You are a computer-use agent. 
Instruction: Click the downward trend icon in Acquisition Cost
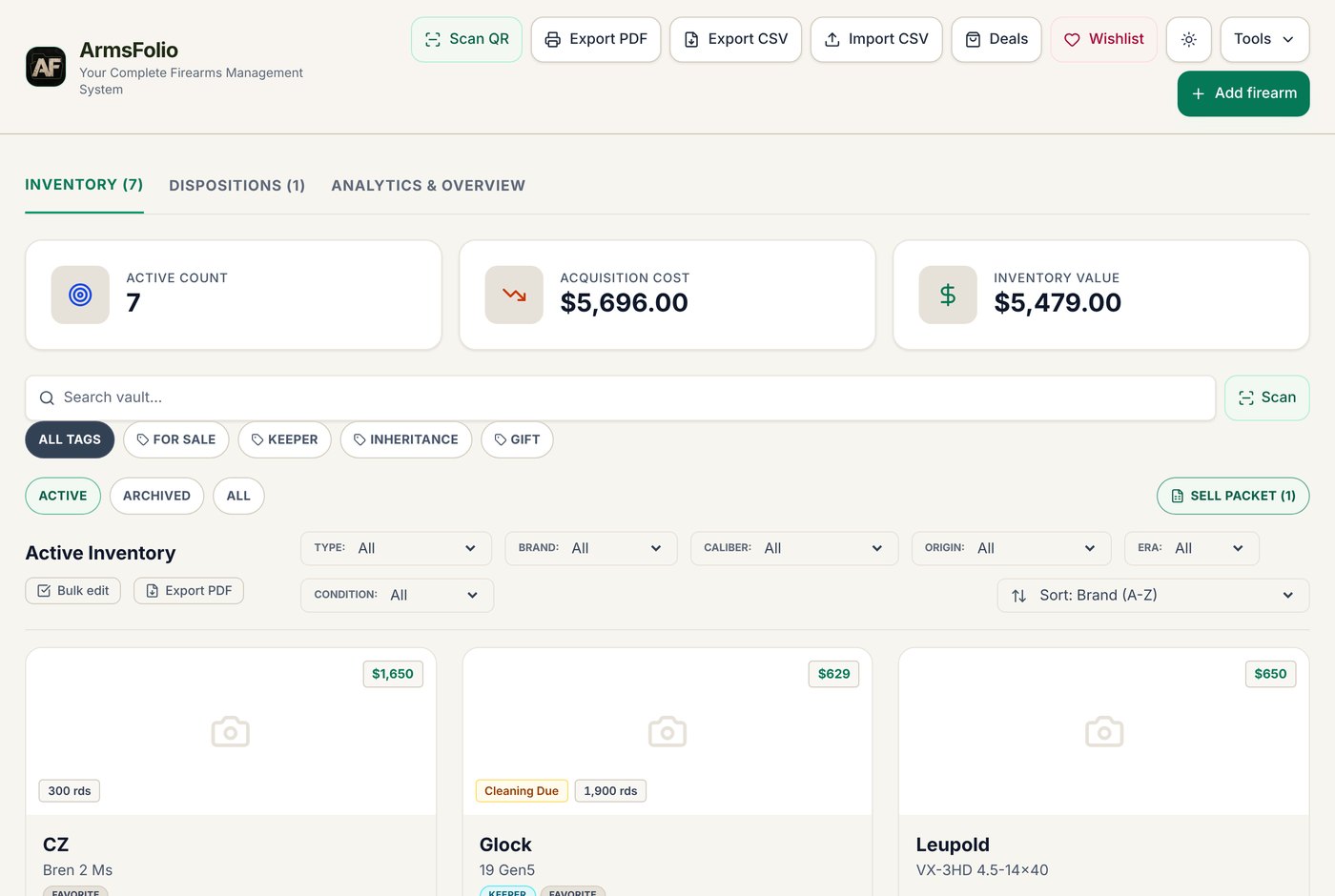pos(514,295)
